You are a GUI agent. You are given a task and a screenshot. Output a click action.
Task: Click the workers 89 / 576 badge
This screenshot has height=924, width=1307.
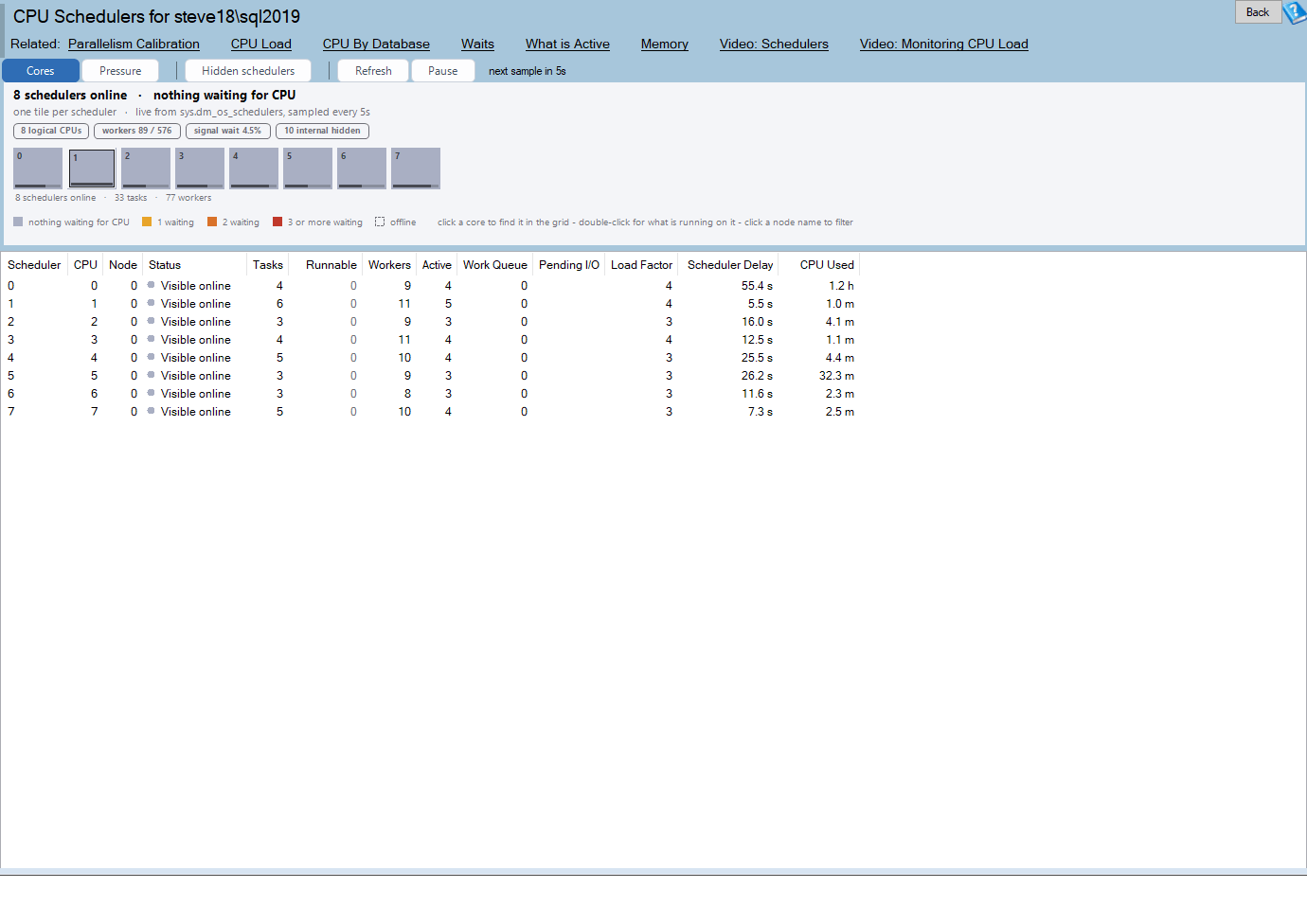(x=137, y=131)
